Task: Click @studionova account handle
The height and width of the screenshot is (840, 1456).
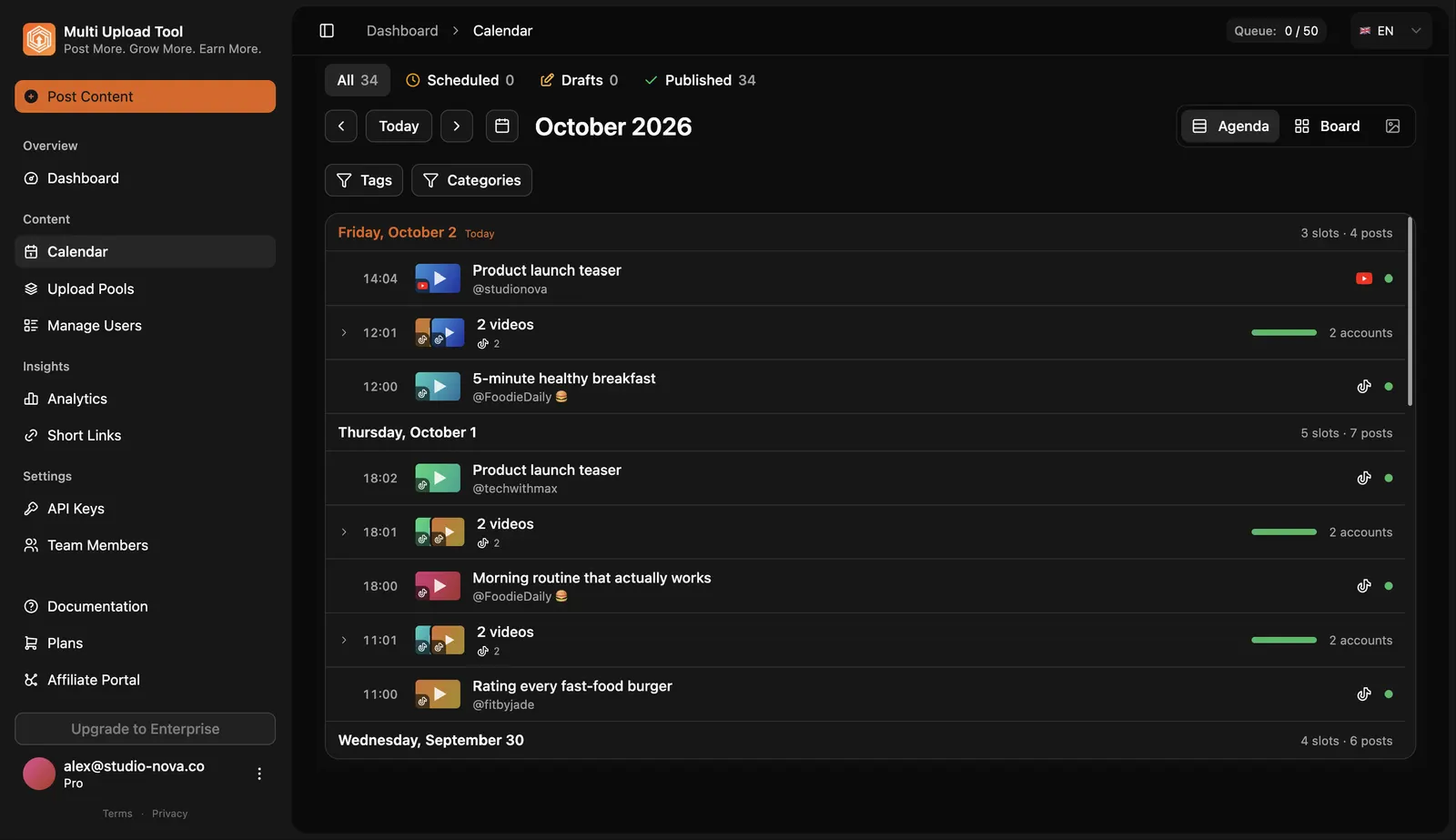Action: tap(510, 289)
